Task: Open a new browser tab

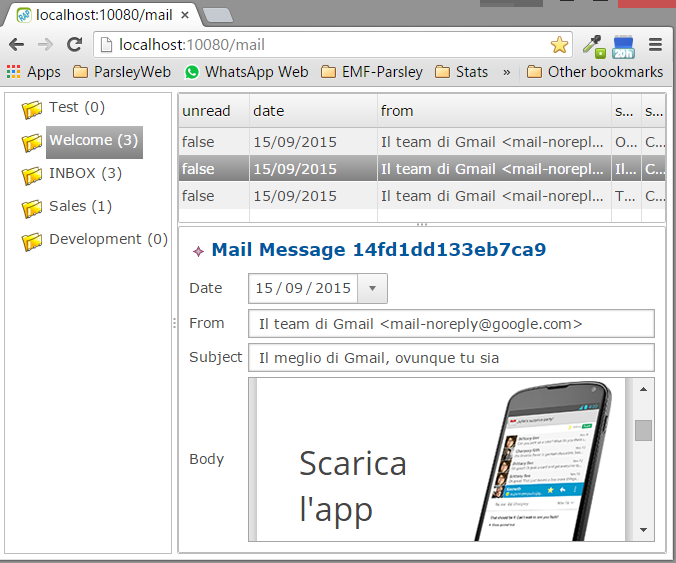Action: point(218,15)
